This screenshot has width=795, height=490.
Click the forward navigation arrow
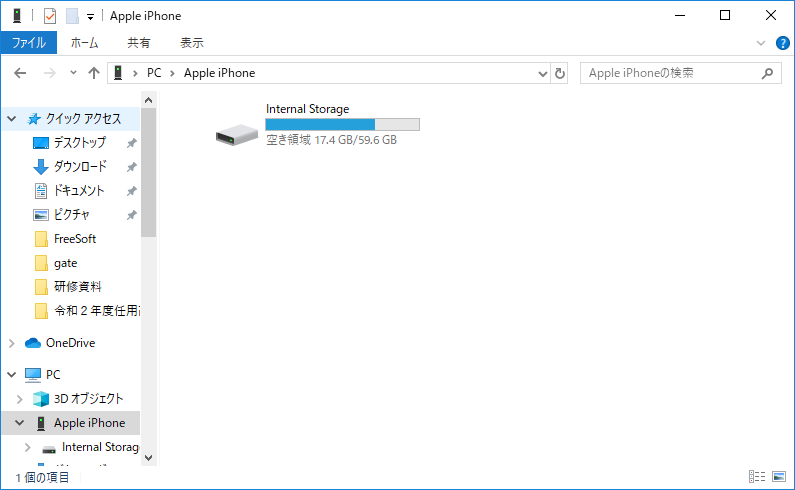point(49,74)
